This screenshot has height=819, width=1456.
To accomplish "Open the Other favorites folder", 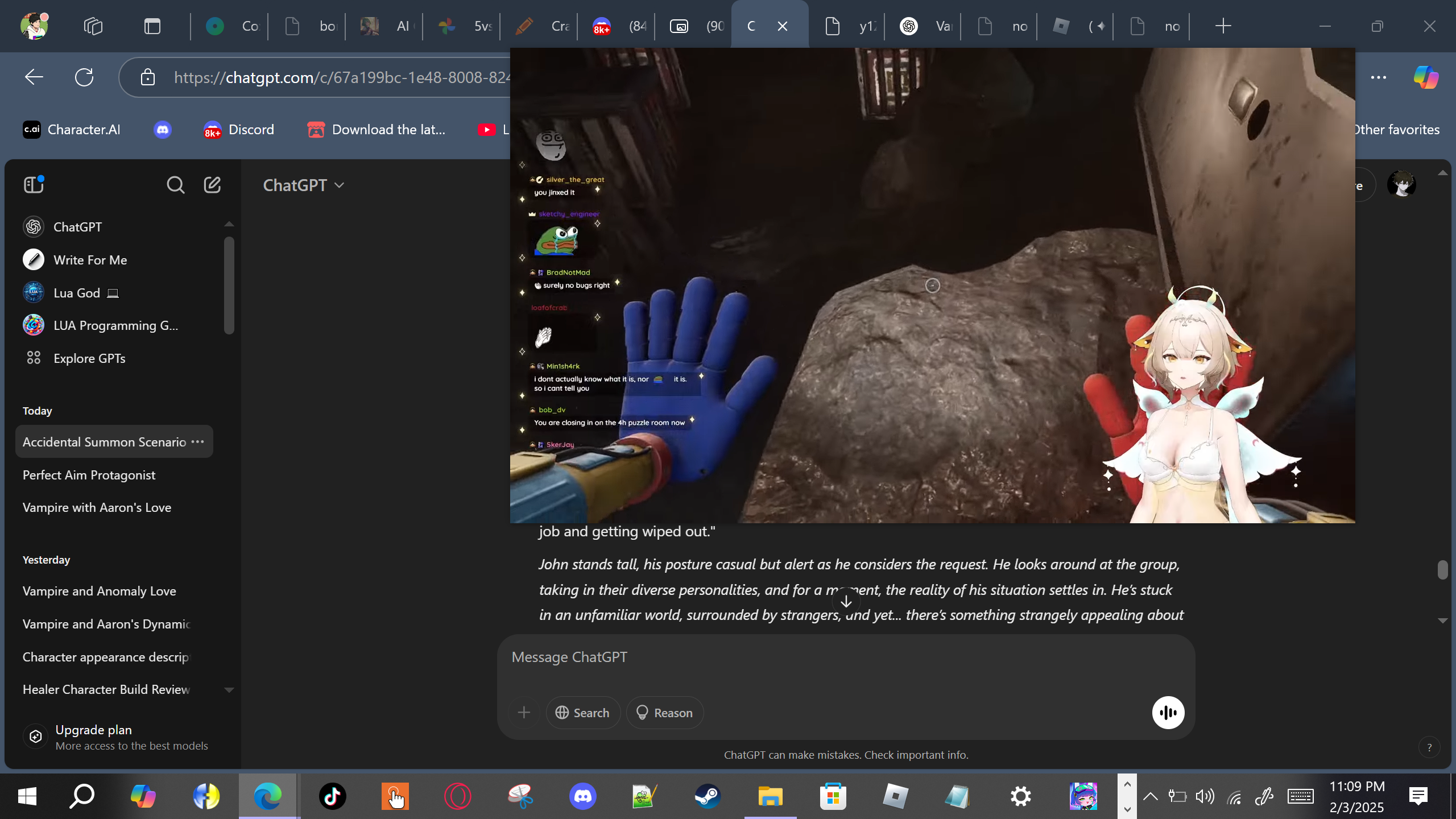I will pyautogui.click(x=1397, y=130).
